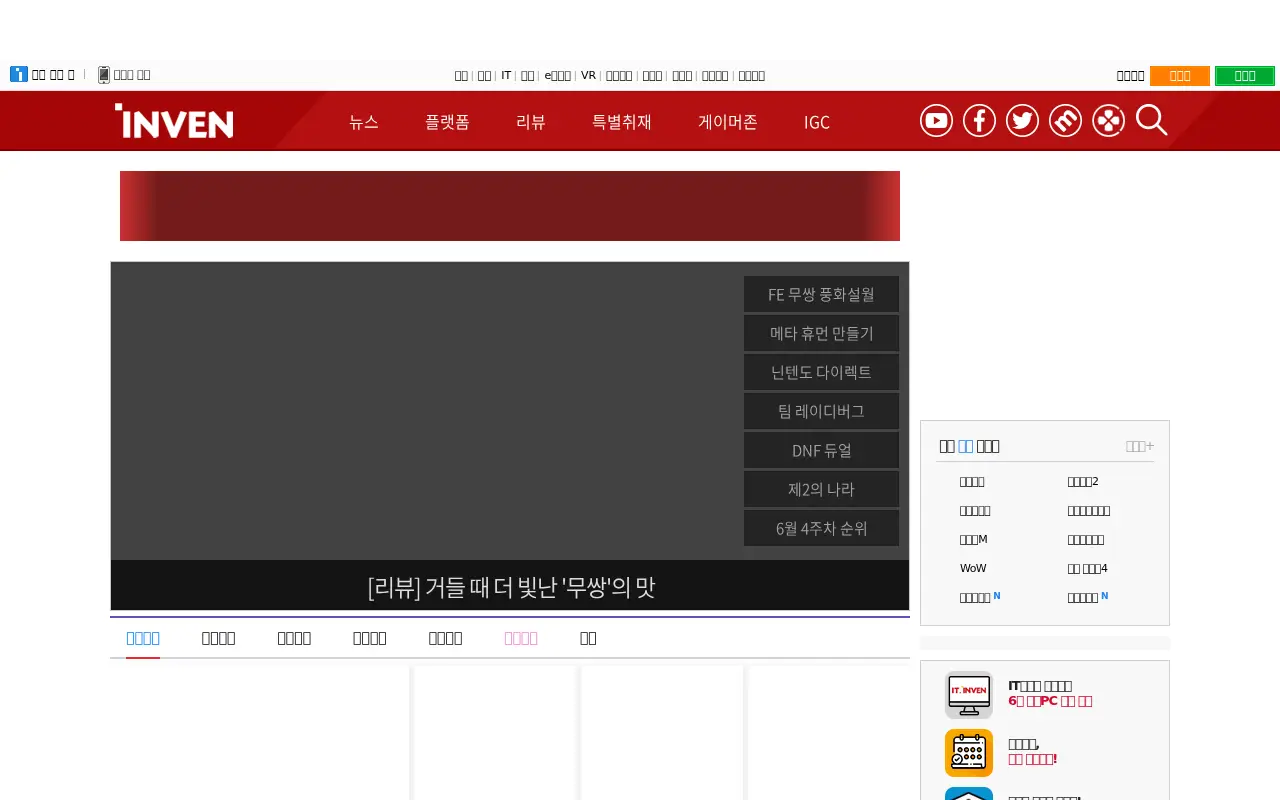Open the orange calendar icon

click(x=969, y=753)
